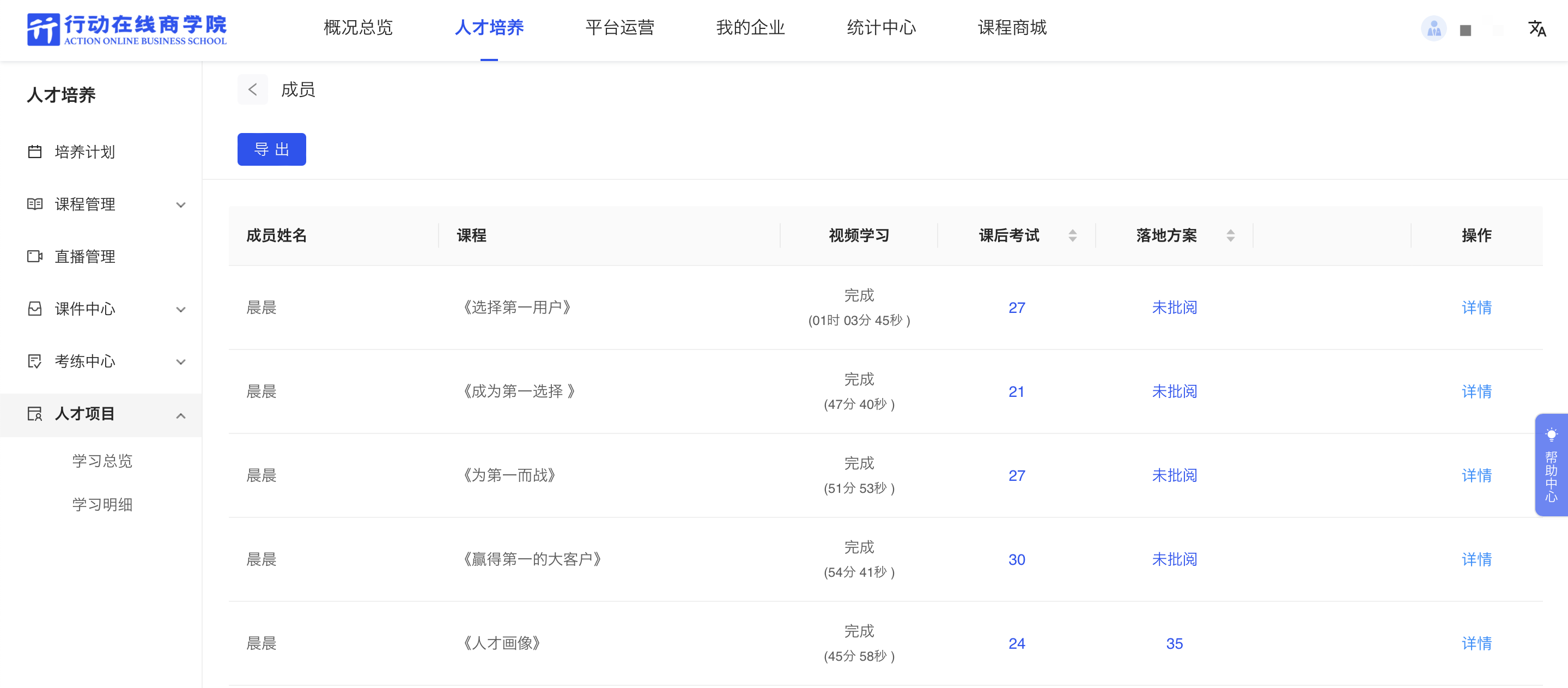Viewport: 1568px width, 688px height.
Task: Click course name 《人才画像》
Action: (x=501, y=643)
